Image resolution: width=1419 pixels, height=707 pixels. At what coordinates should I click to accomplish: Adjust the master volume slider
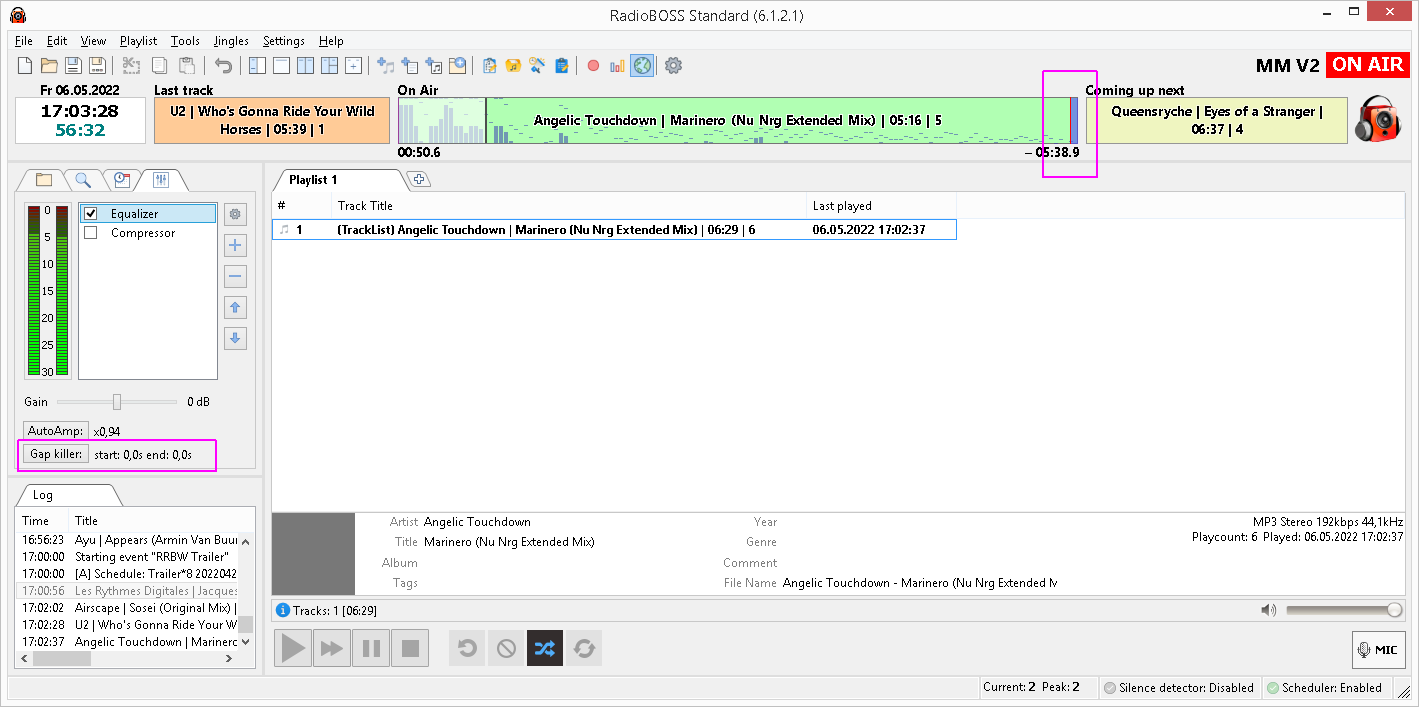pyautogui.click(x=1344, y=610)
